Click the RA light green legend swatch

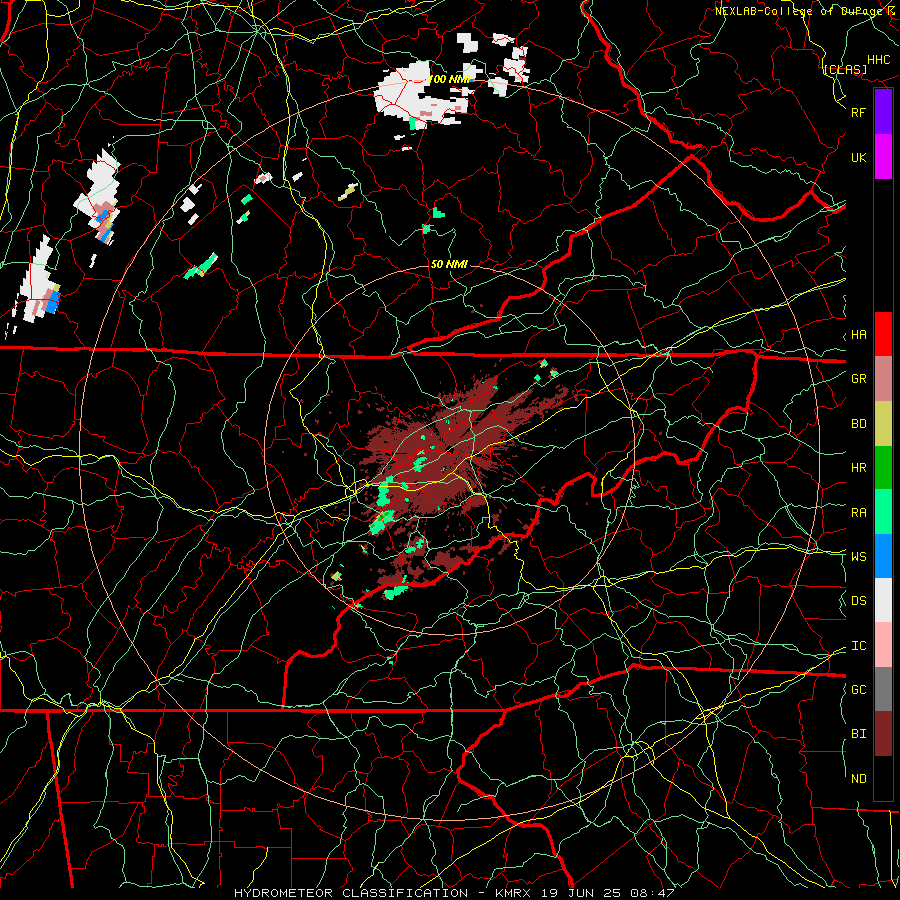(883, 512)
